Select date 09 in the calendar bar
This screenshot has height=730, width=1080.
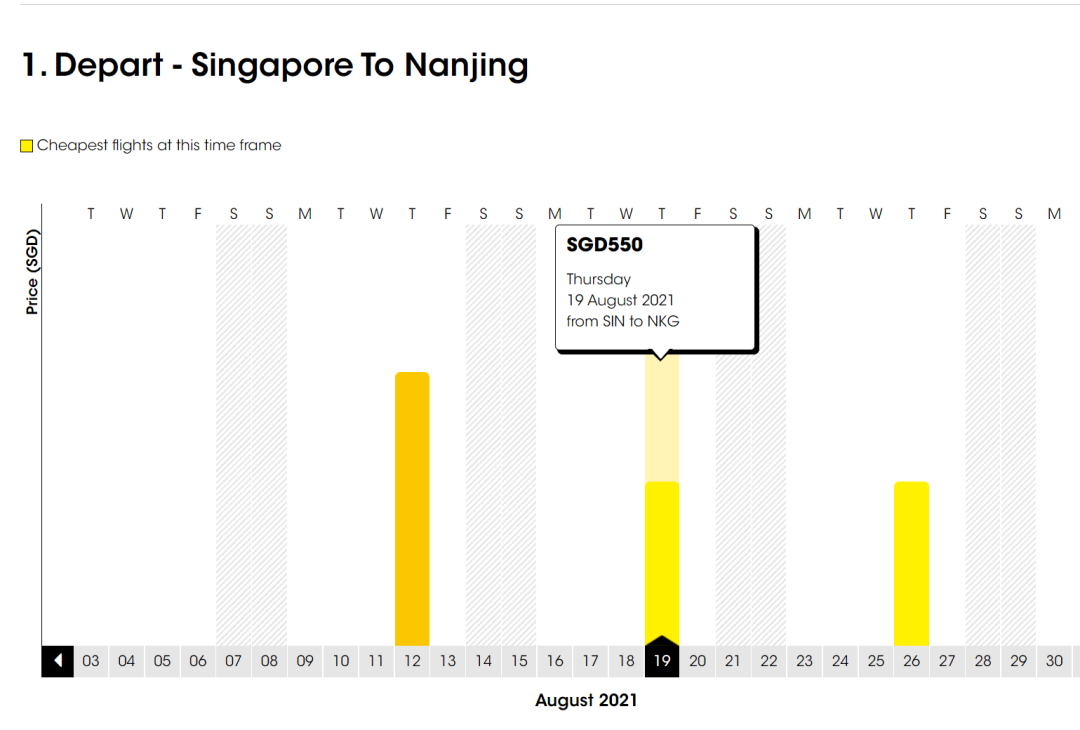click(305, 661)
